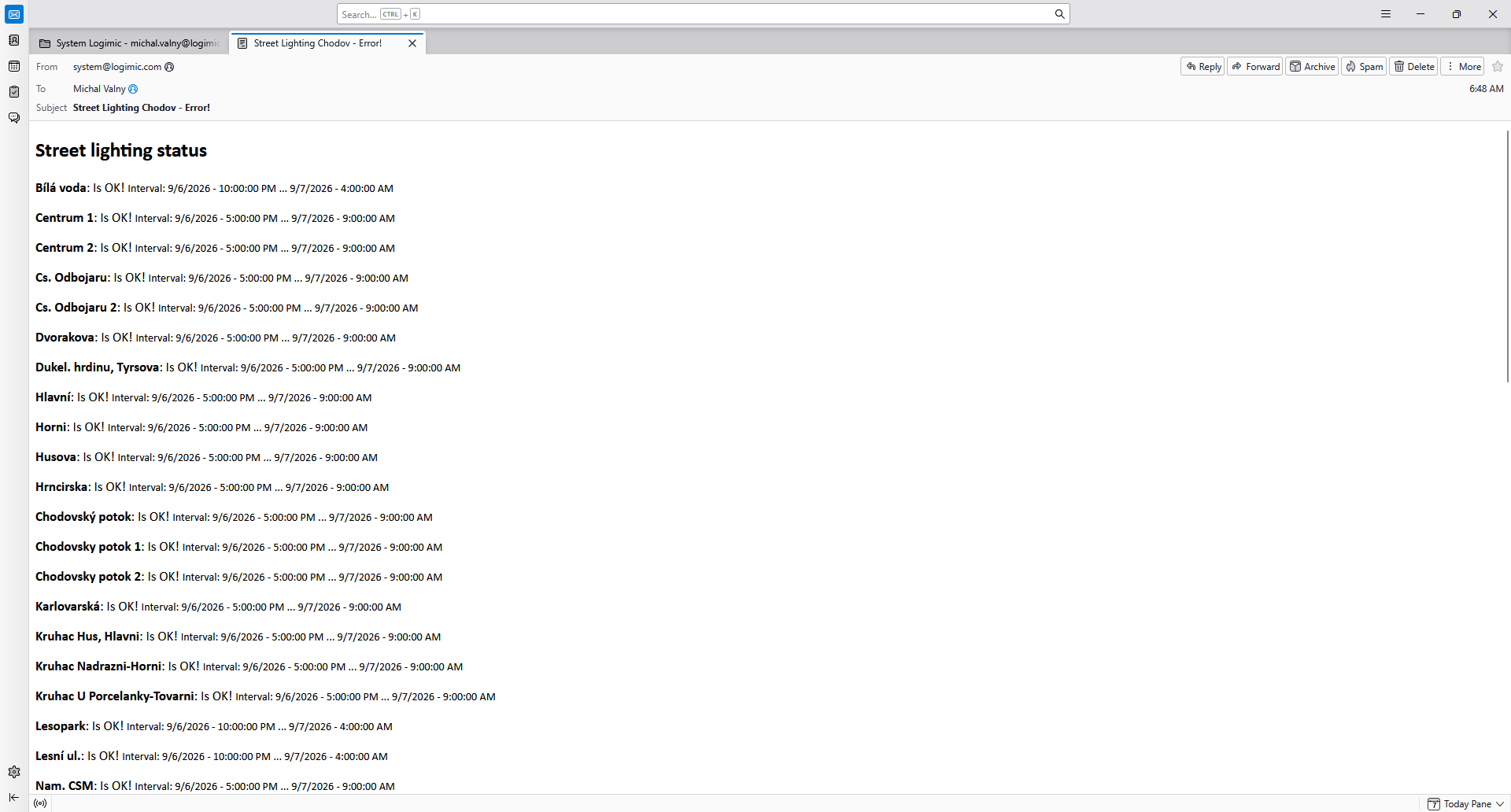Open the Calendar sidebar icon

(x=14, y=66)
